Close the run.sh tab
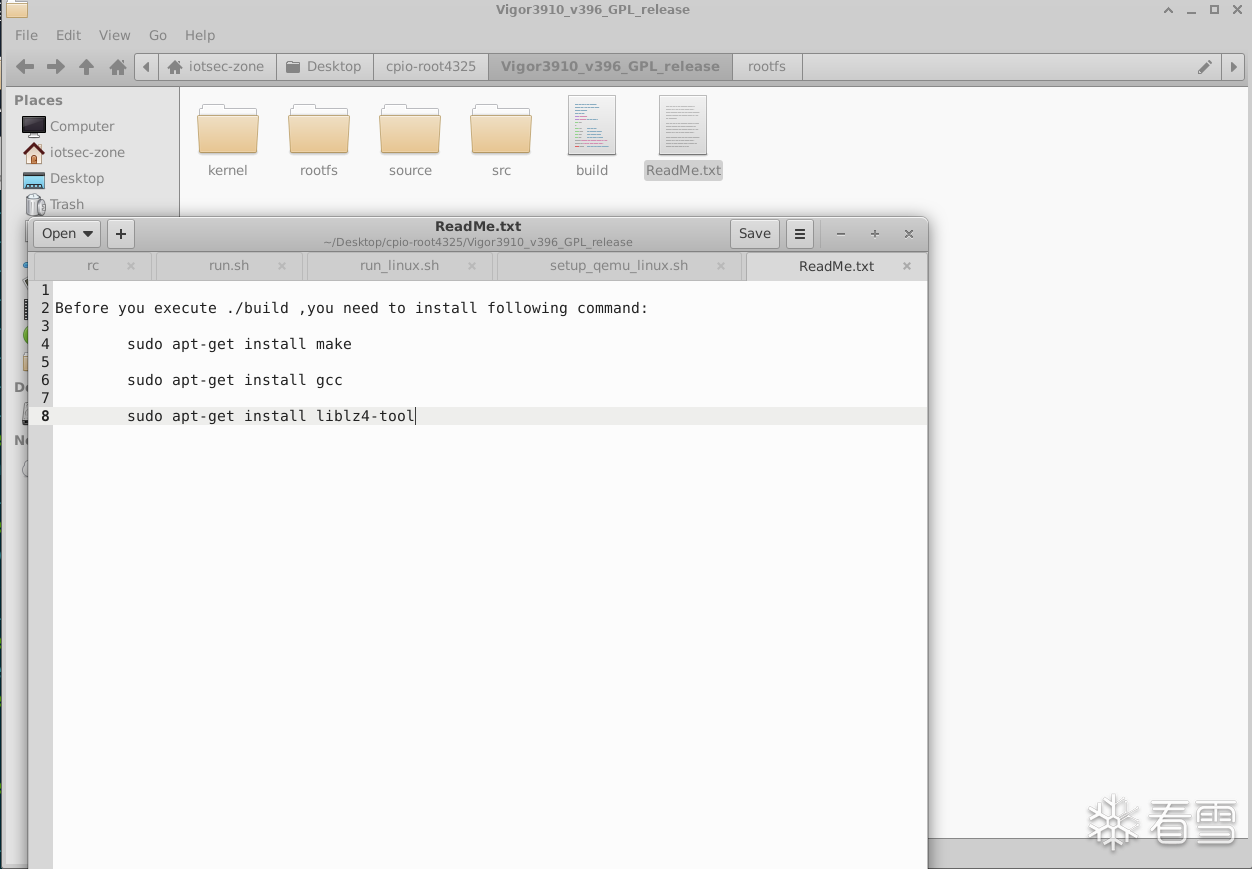 coord(282,266)
